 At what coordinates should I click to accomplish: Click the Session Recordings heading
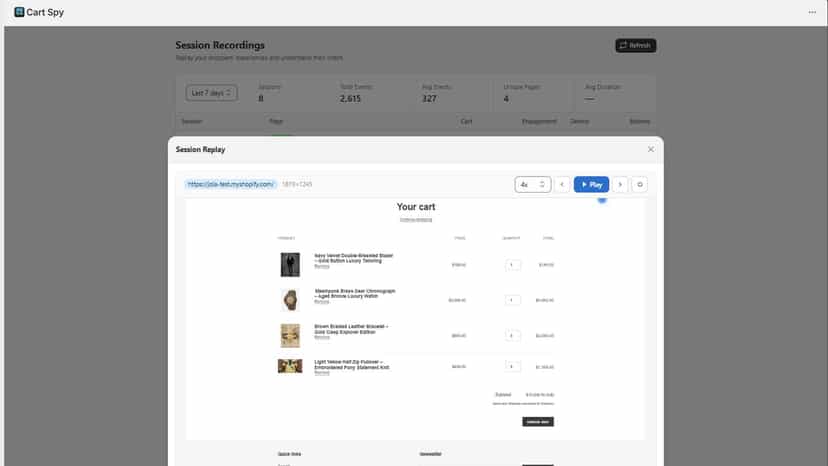(220, 45)
